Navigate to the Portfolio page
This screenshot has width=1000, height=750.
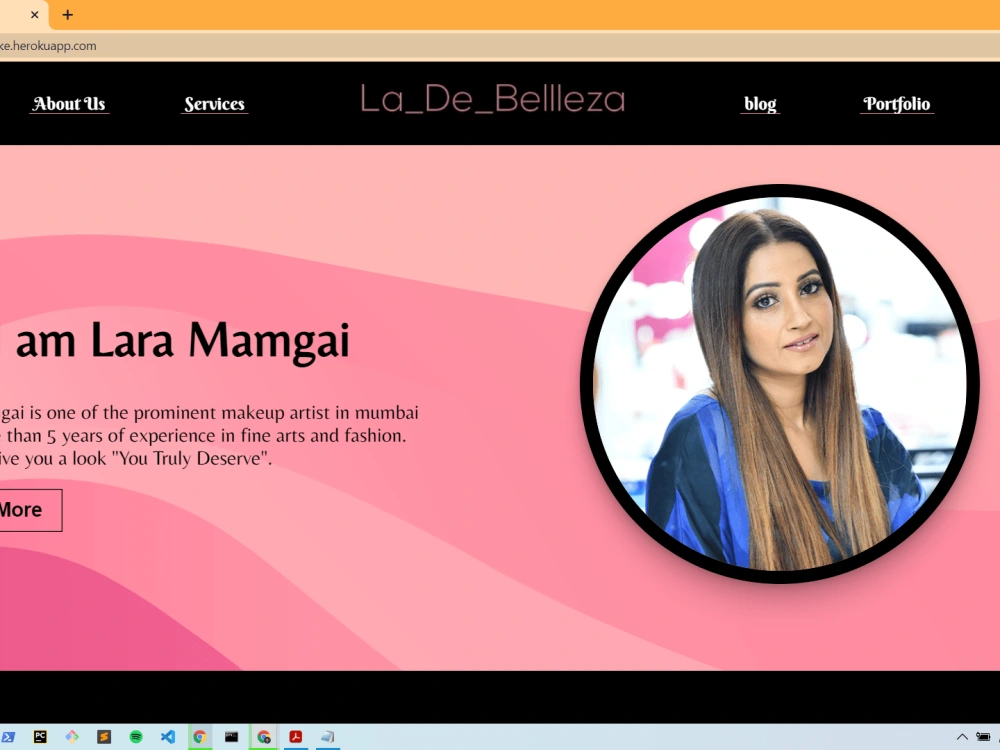click(x=897, y=104)
